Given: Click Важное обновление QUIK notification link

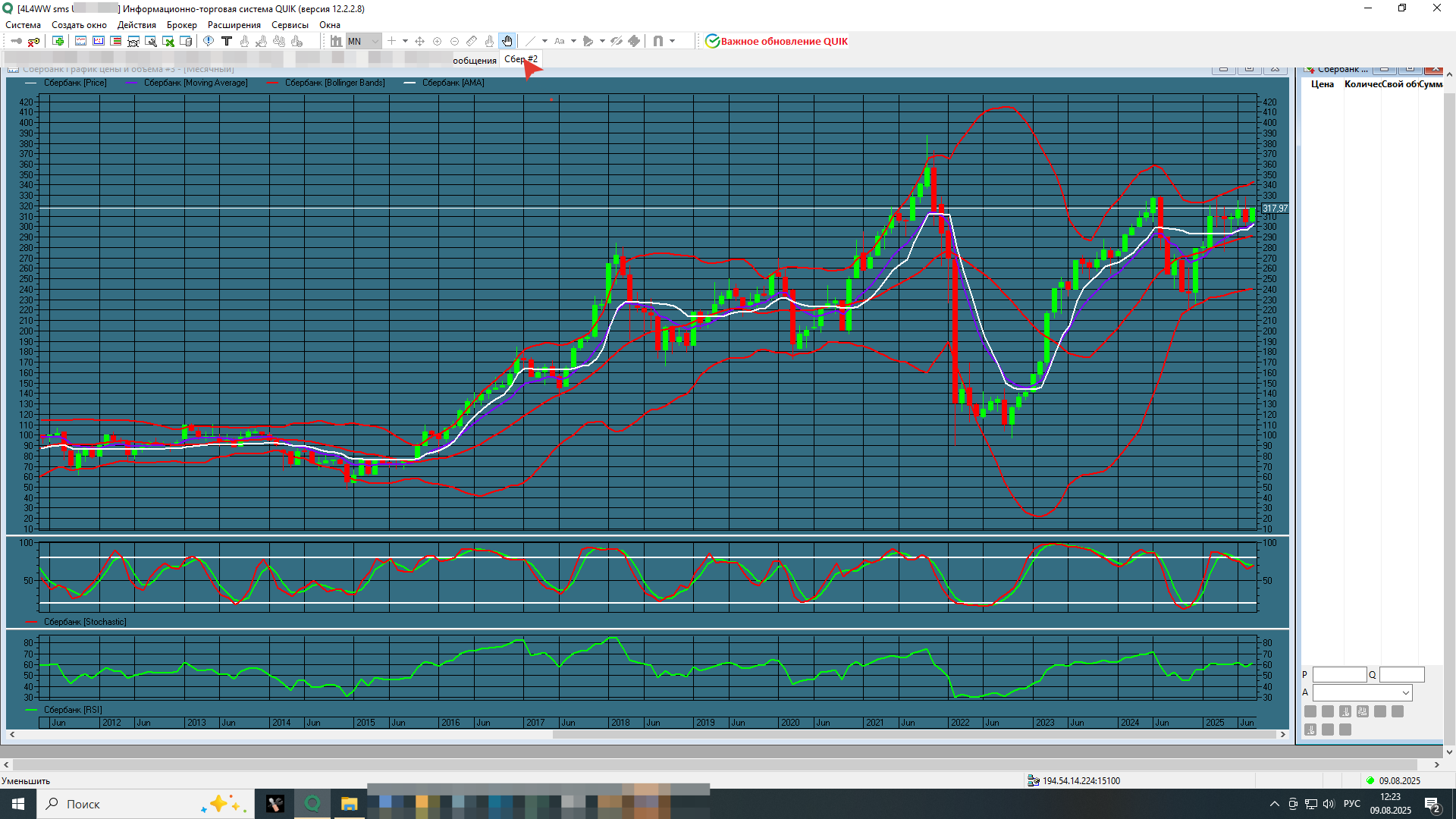Looking at the screenshot, I should point(783,42).
